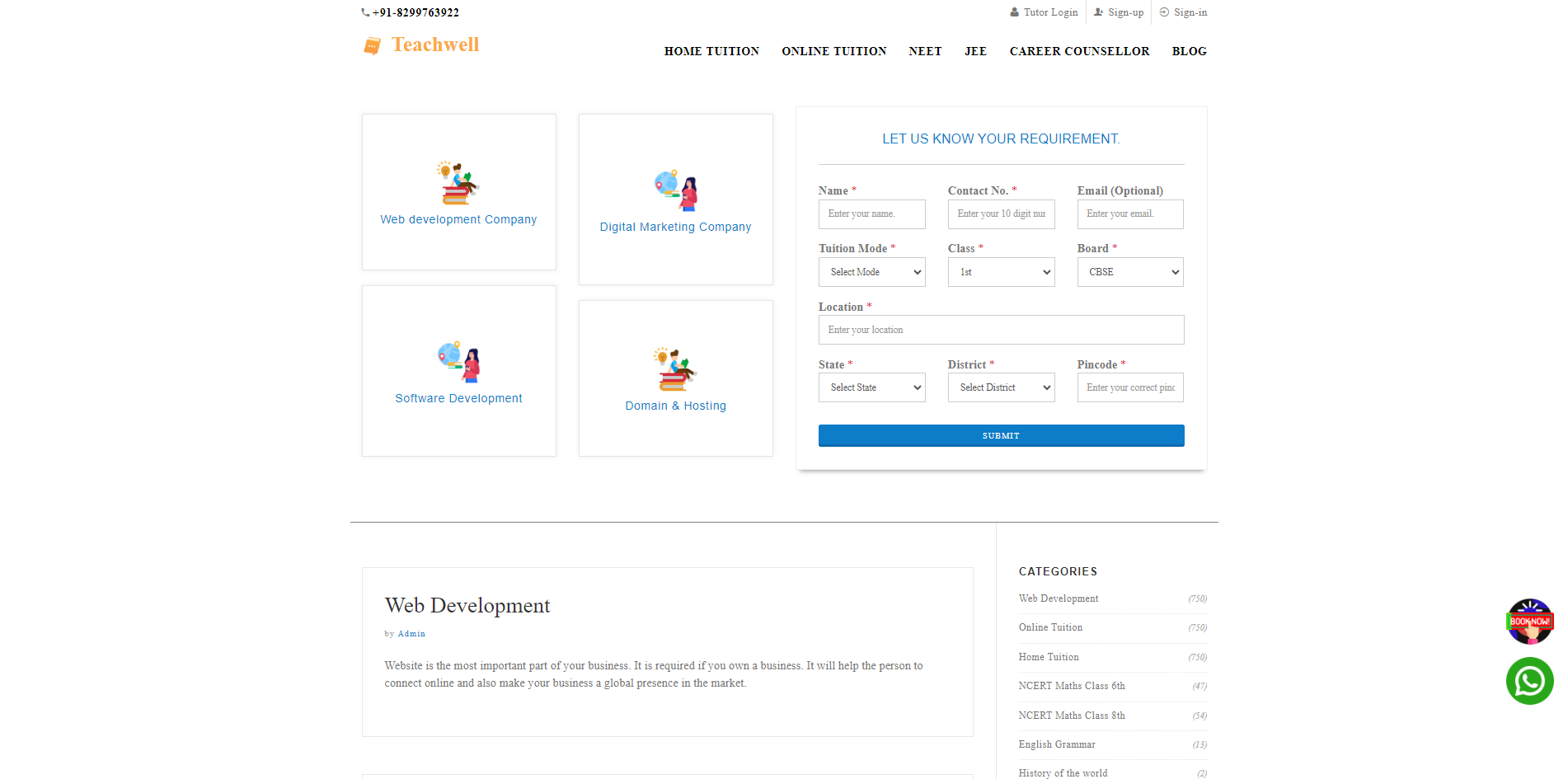The width and height of the screenshot is (1568, 779).
Task: Expand the Class selection dropdown
Action: (1001, 272)
